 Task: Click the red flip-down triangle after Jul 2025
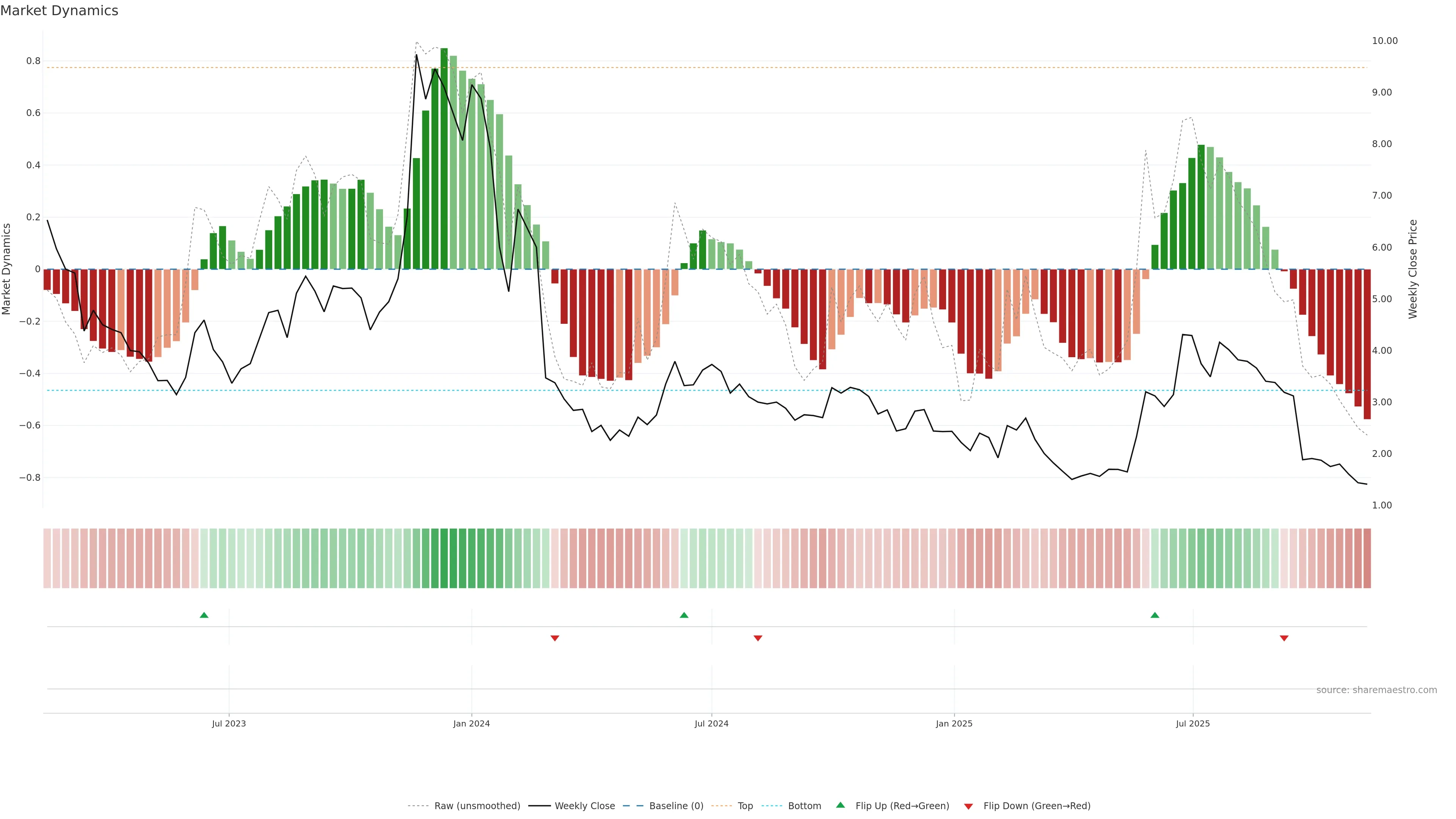click(1284, 638)
